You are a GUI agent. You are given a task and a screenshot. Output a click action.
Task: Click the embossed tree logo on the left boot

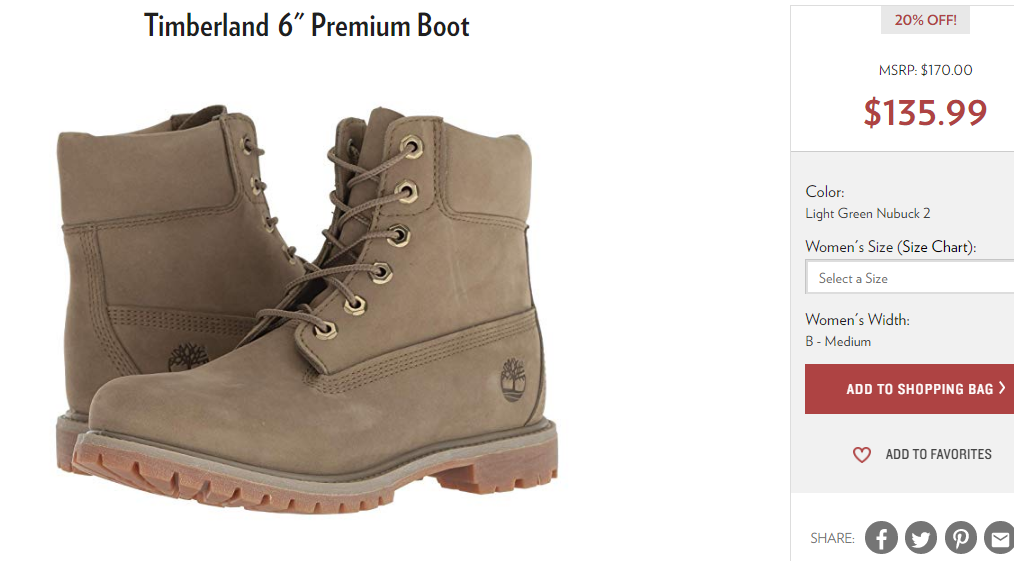188,357
